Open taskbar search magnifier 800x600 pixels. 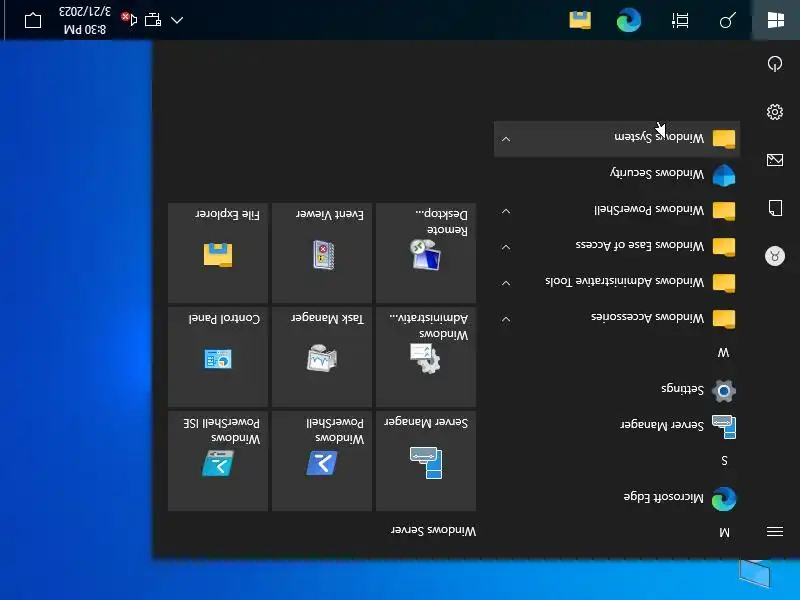coord(728,20)
